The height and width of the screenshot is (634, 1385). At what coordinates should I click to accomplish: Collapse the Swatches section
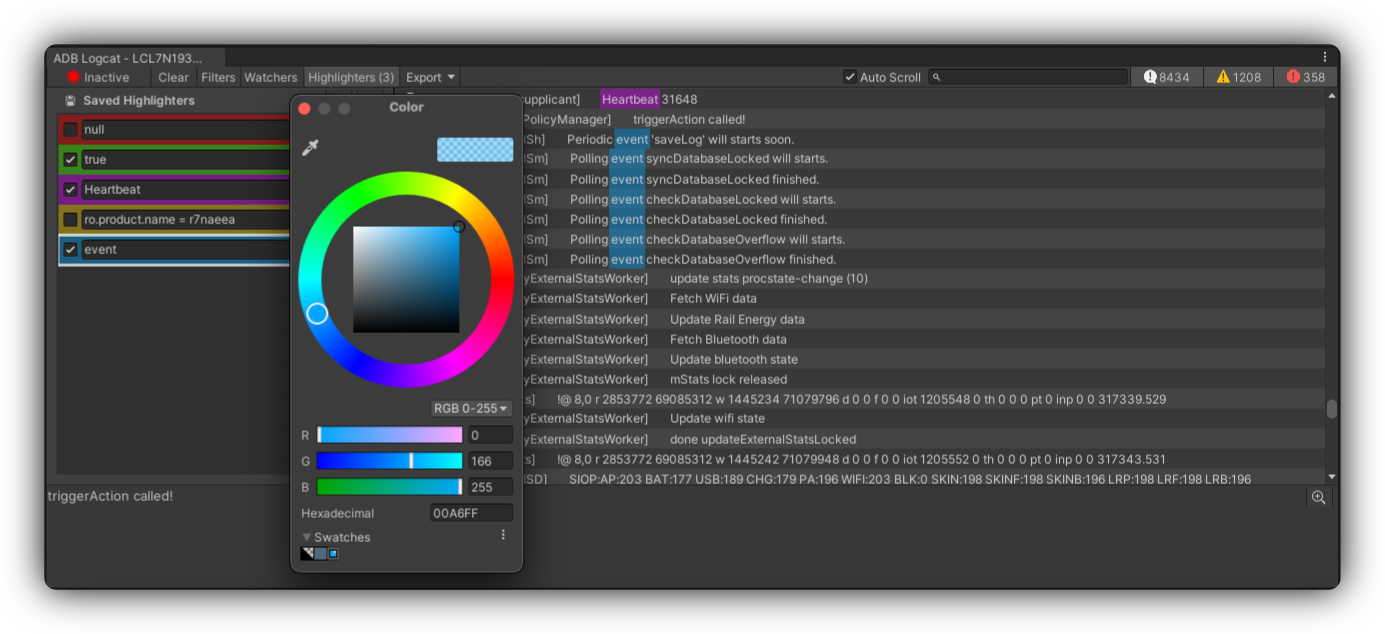307,537
